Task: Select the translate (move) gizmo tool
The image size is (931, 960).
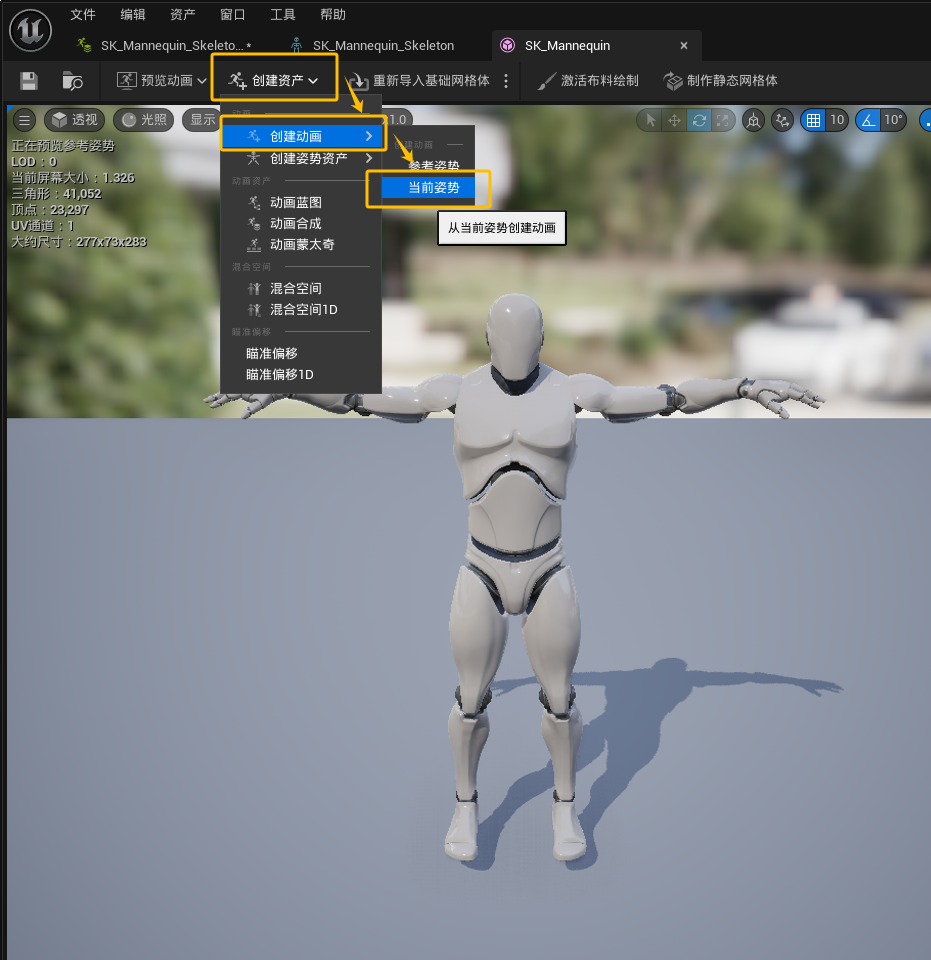Action: click(675, 120)
